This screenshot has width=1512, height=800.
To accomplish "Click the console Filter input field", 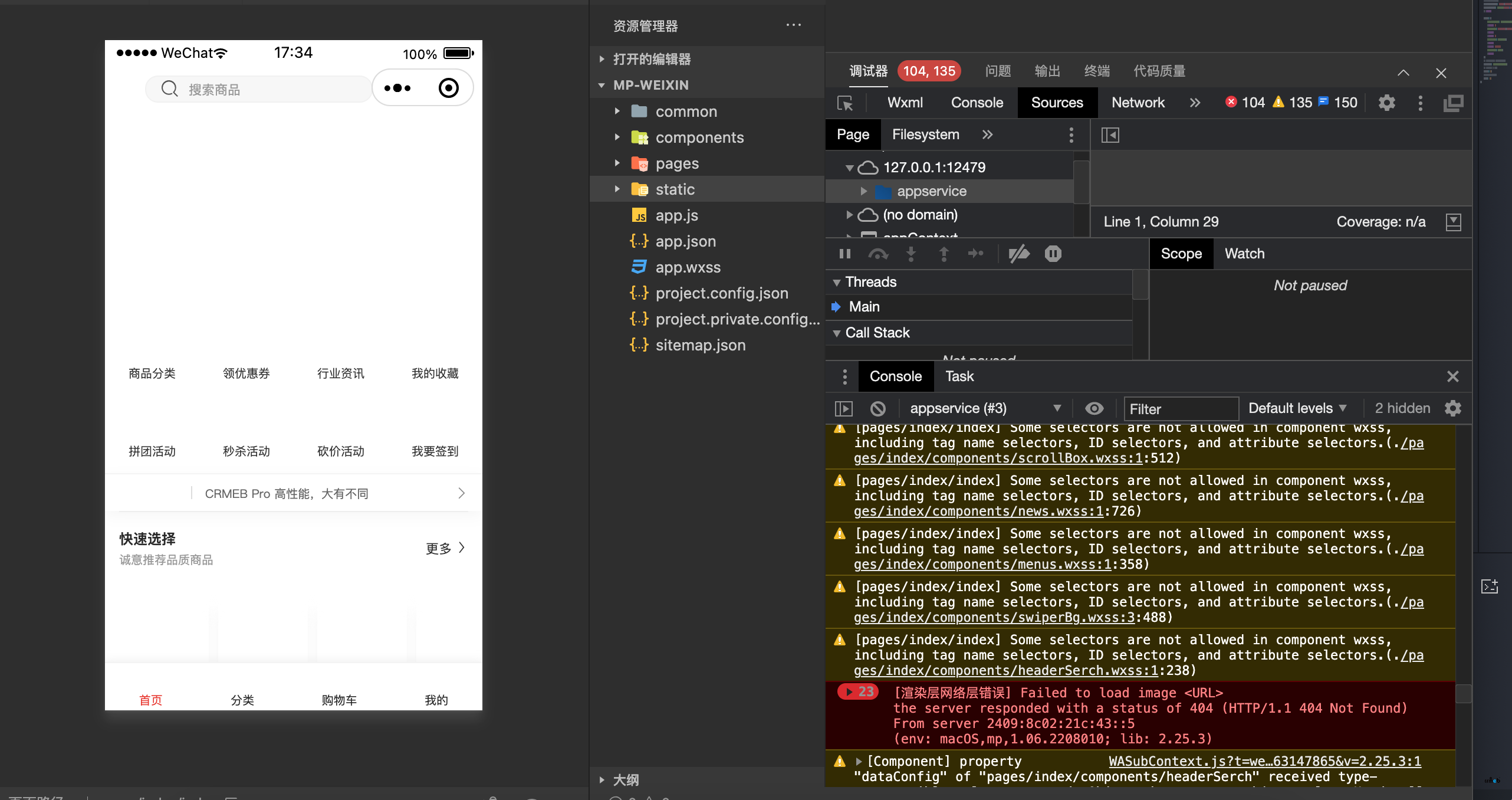I will point(1181,409).
